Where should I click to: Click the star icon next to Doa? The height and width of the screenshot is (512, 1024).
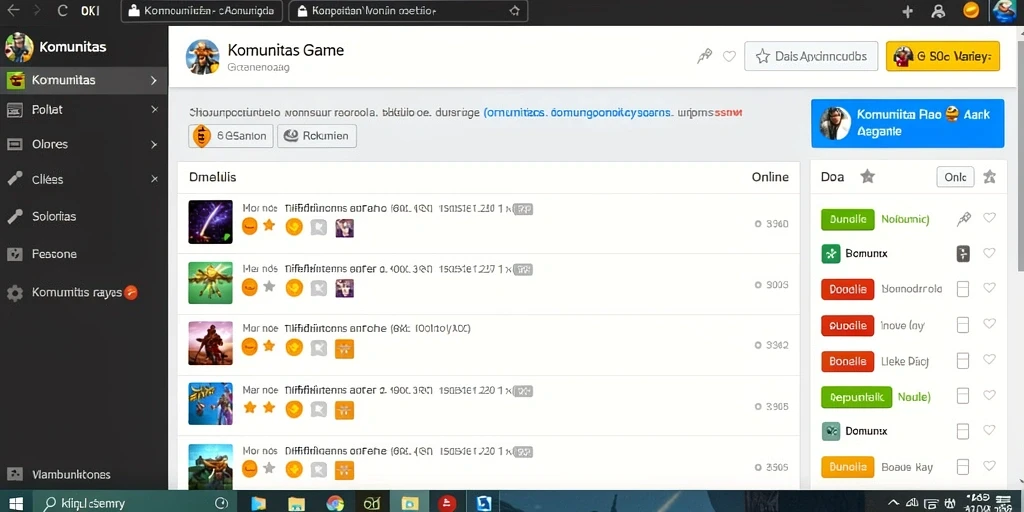(867, 176)
